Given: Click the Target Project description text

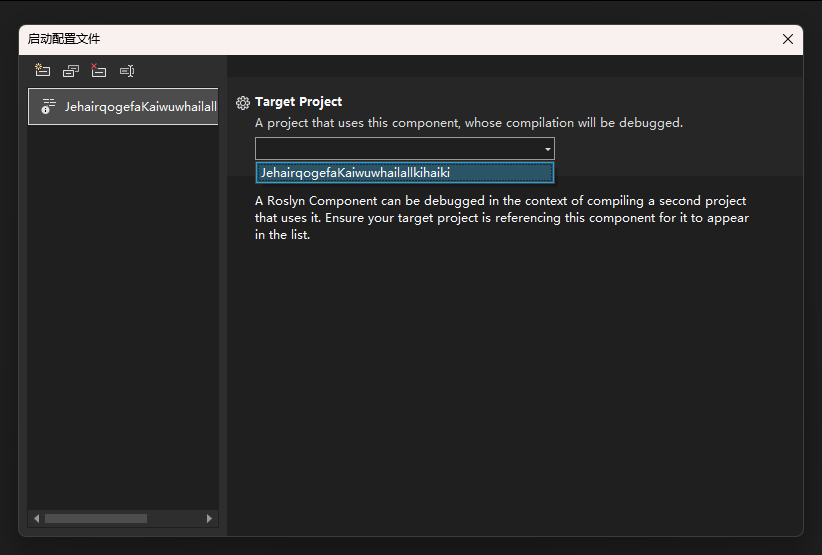Looking at the screenshot, I should 468,123.
